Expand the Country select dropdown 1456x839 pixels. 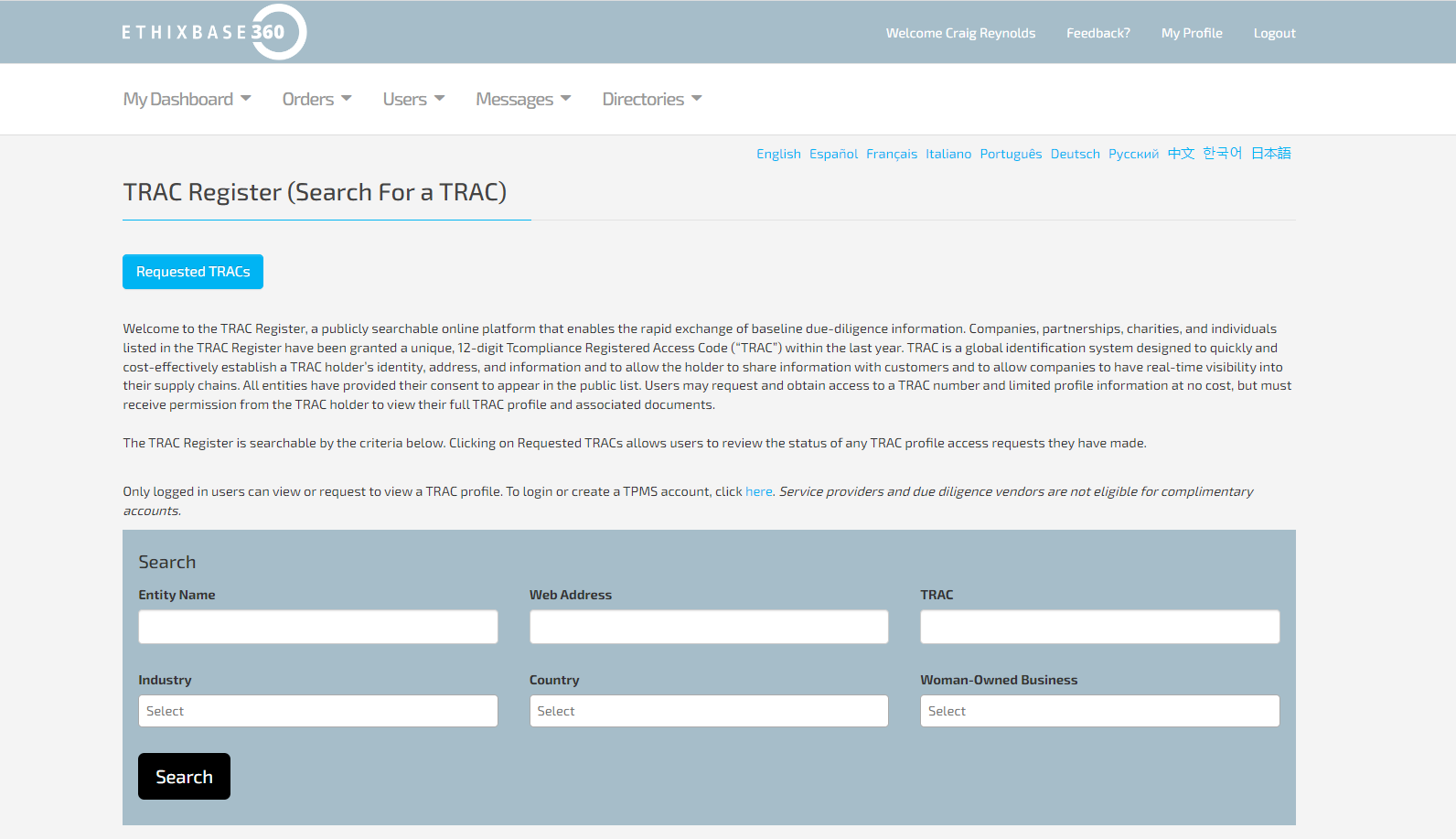coord(709,711)
